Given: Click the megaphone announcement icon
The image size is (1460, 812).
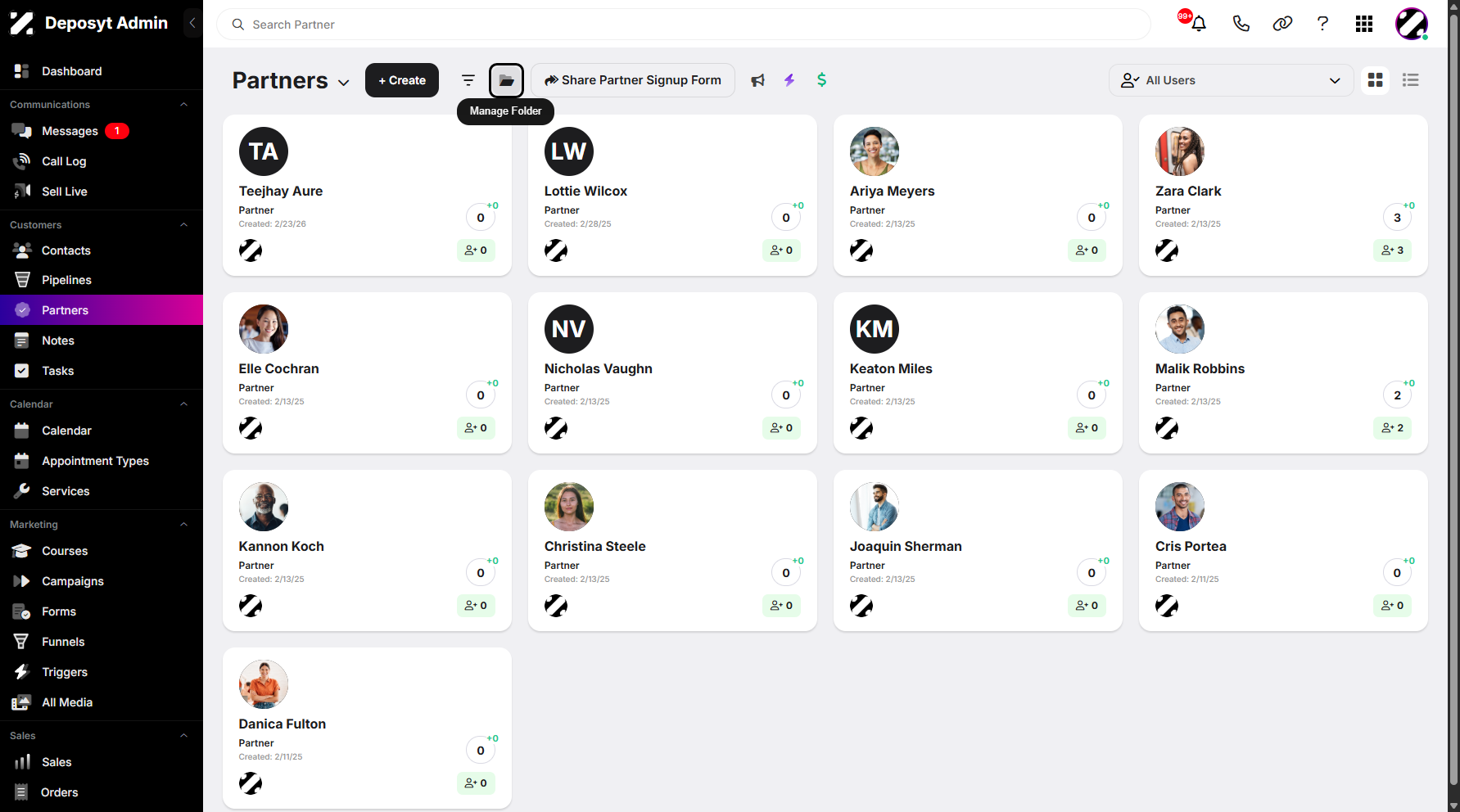Looking at the screenshot, I should point(758,80).
